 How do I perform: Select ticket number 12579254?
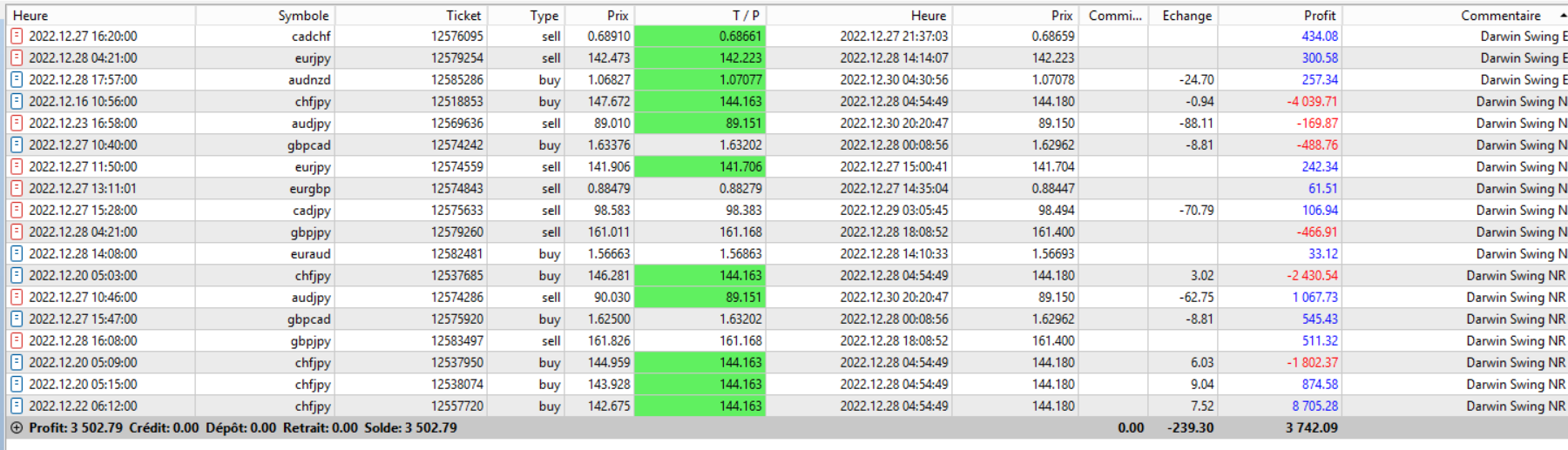pyautogui.click(x=456, y=58)
